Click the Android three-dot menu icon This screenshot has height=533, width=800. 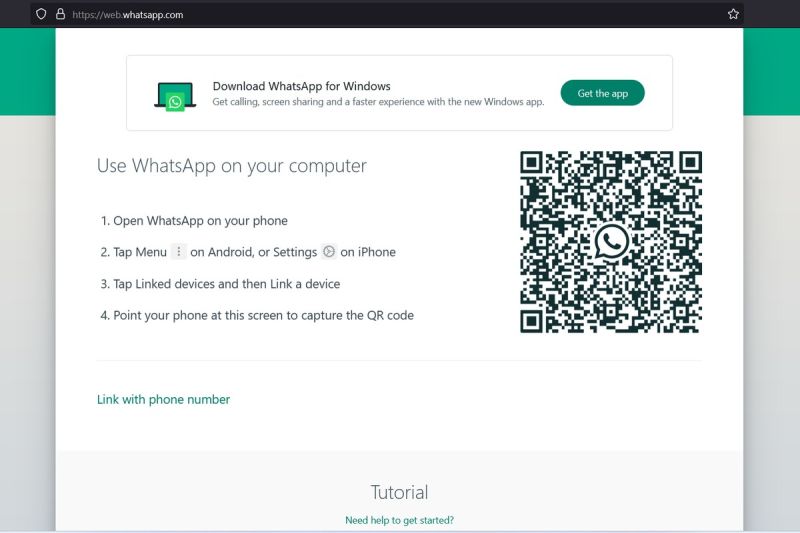coord(179,251)
